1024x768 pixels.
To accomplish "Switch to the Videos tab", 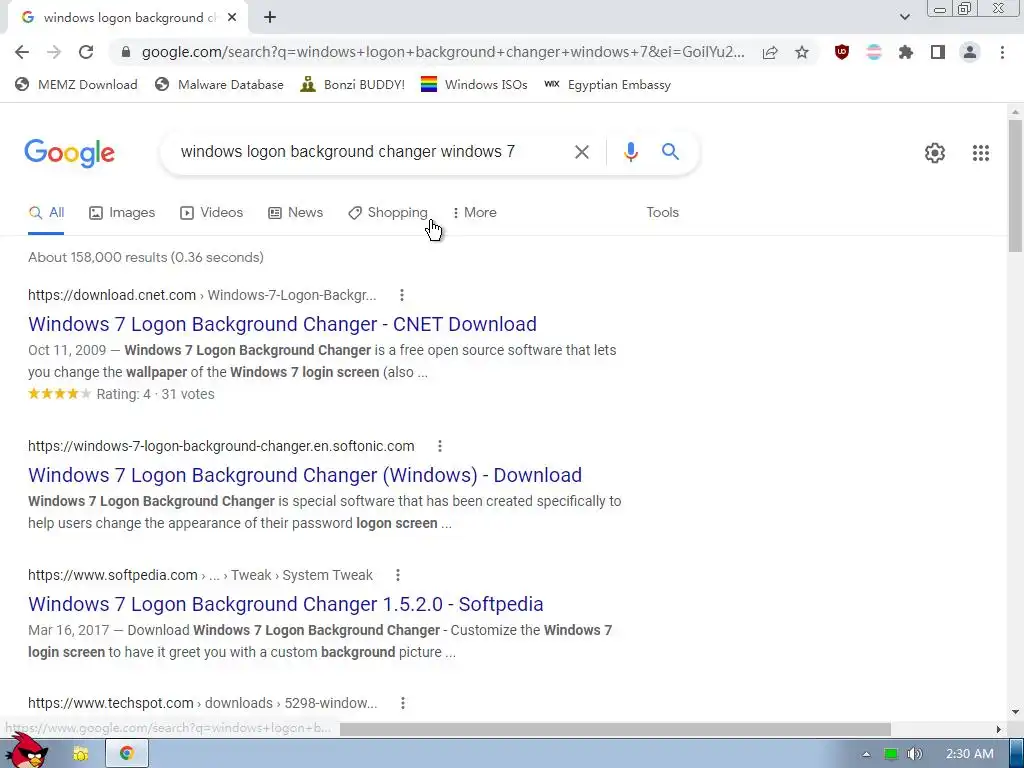I will pos(212,212).
